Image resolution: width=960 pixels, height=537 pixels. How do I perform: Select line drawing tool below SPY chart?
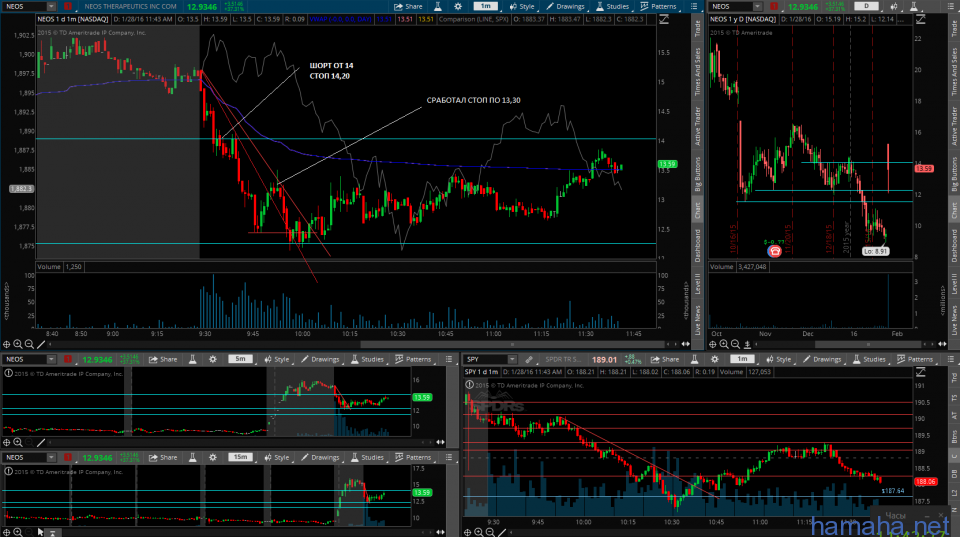(x=502, y=532)
